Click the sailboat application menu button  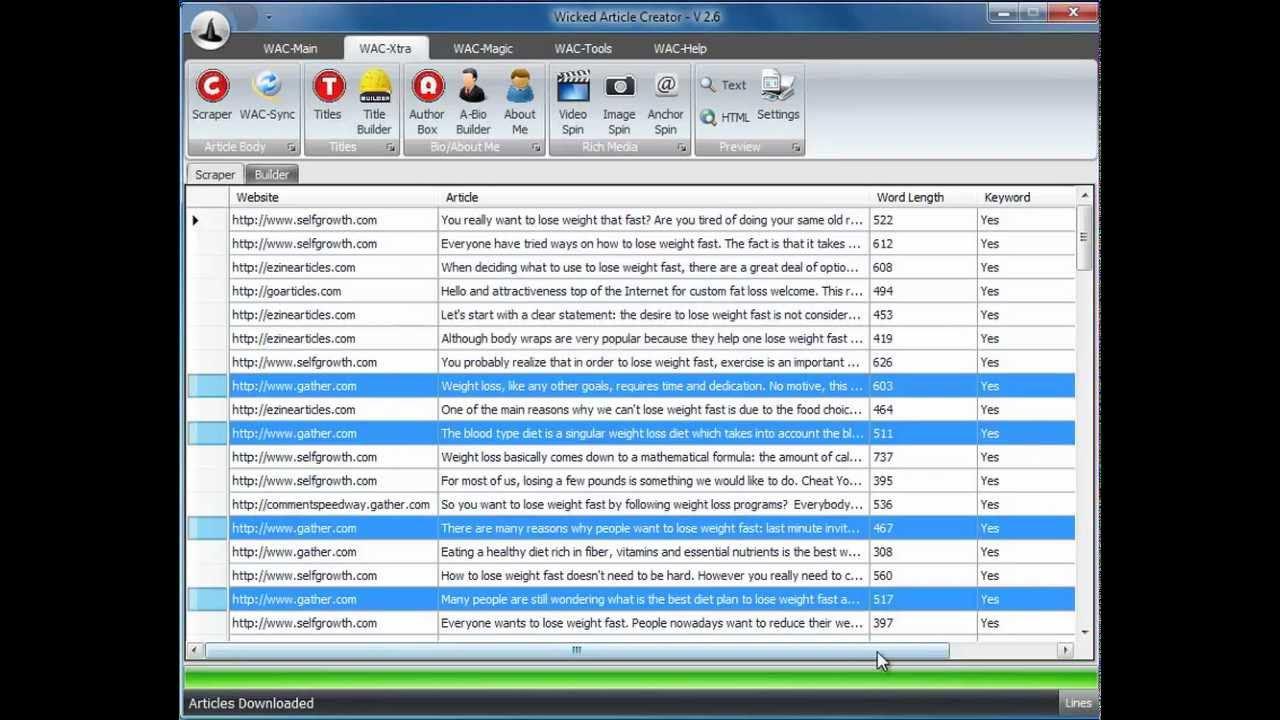tap(210, 29)
